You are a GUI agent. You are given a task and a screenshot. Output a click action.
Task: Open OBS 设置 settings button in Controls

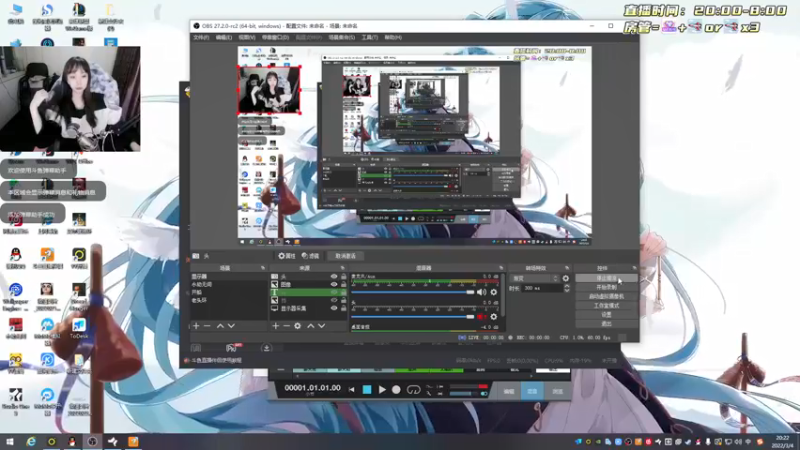pos(606,315)
